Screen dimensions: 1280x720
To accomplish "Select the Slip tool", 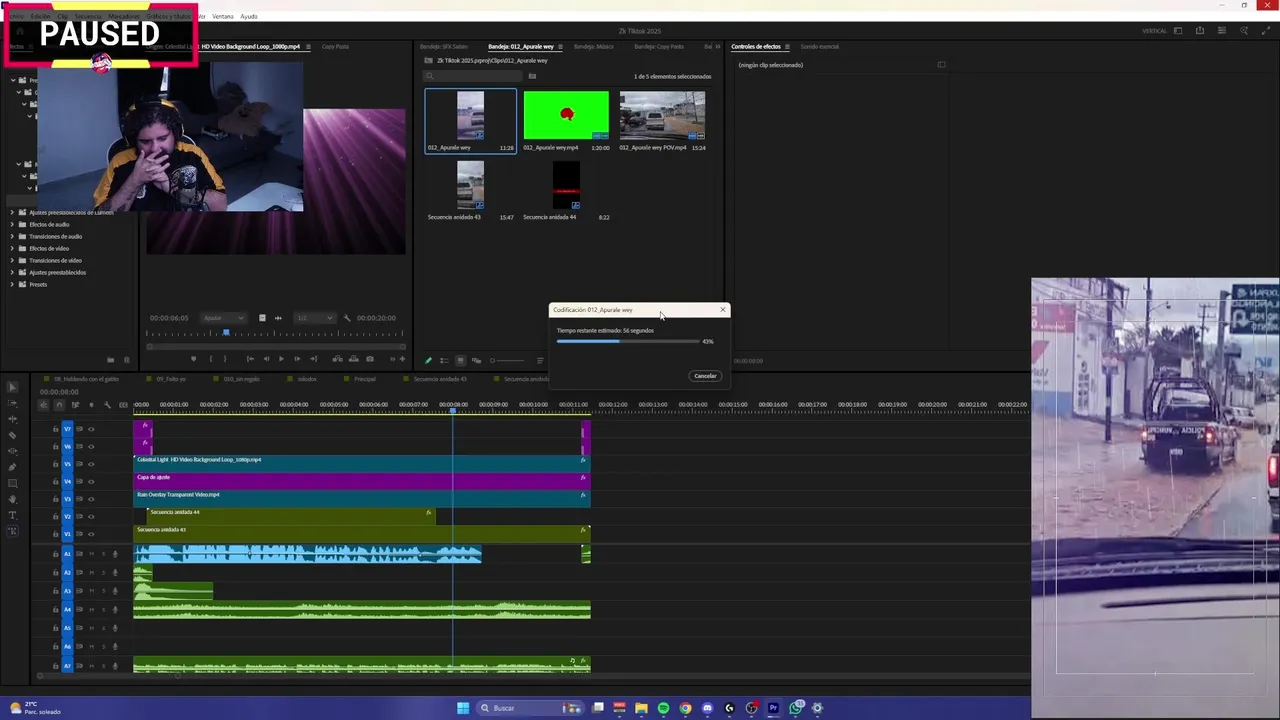I will [x=12, y=451].
